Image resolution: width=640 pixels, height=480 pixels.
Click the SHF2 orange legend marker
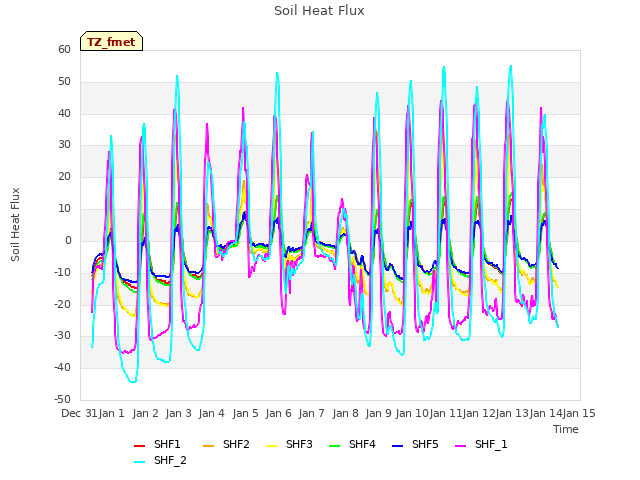coord(209,446)
